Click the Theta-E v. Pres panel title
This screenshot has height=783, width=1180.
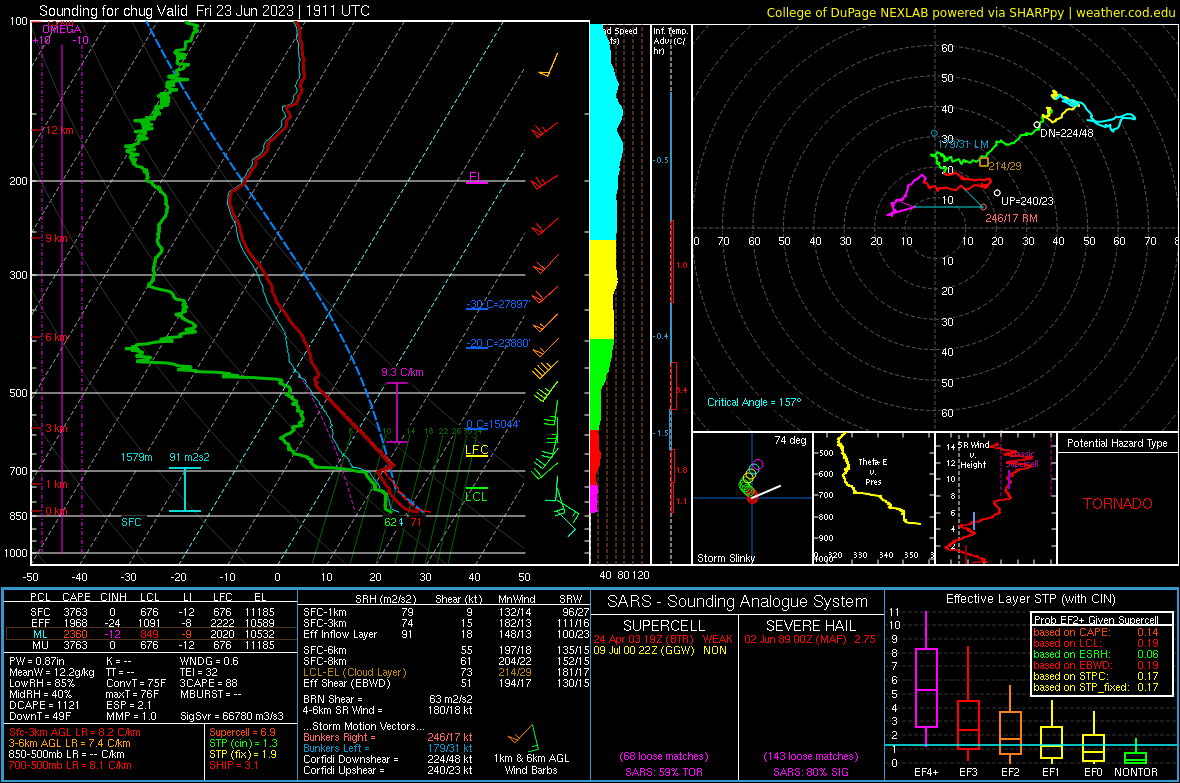[x=873, y=471]
